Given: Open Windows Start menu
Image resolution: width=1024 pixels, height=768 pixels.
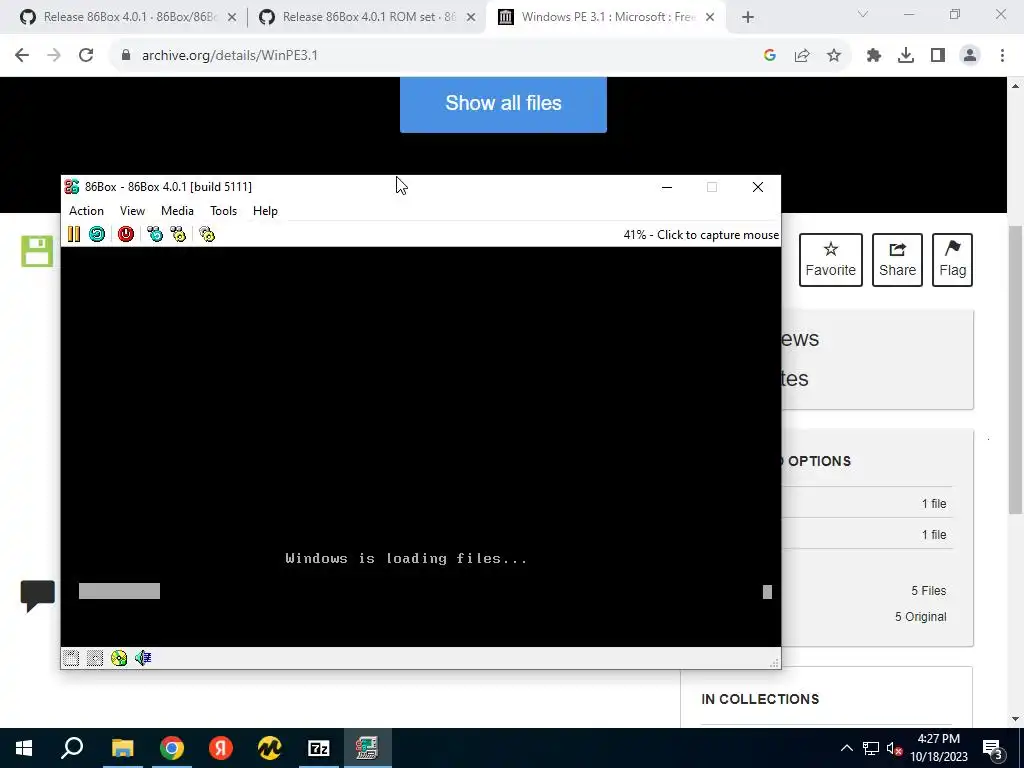Looking at the screenshot, I should pos(24,748).
